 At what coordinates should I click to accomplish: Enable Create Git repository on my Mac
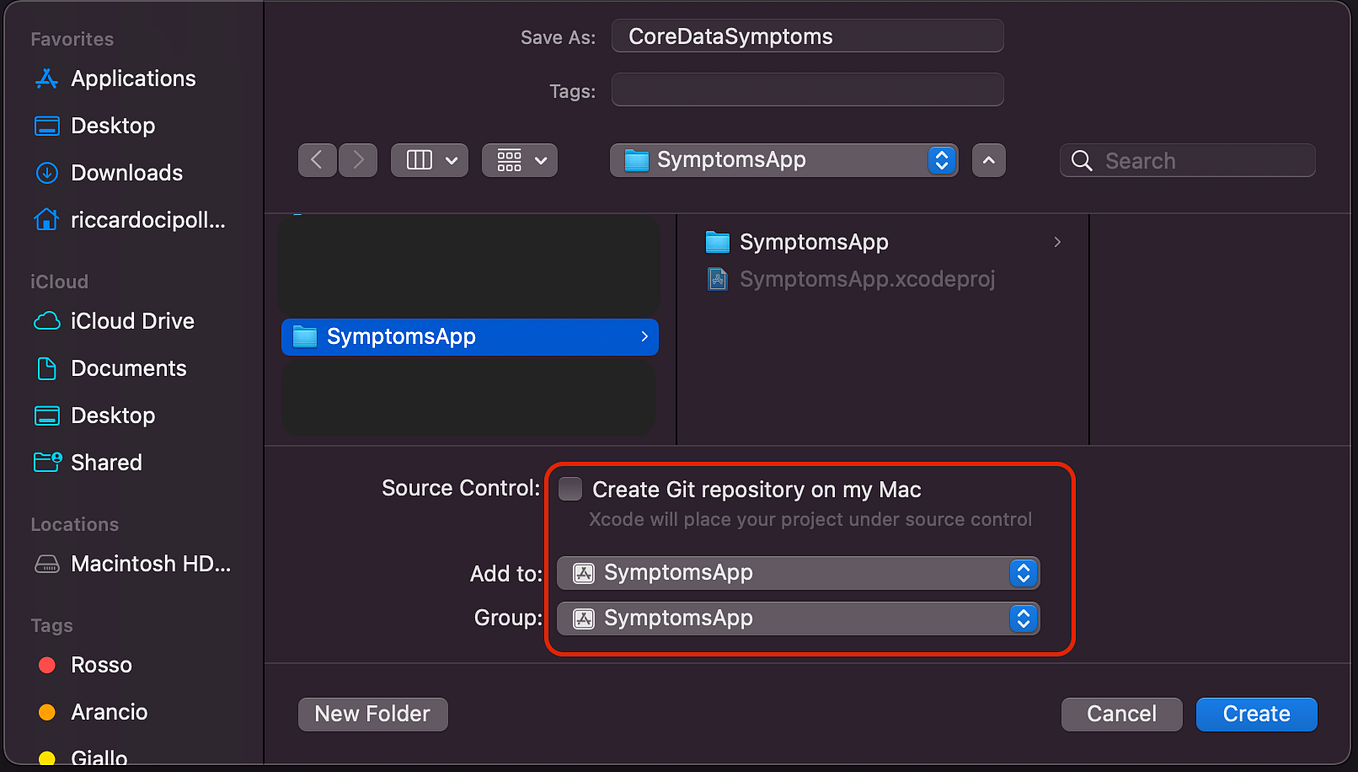[569, 489]
